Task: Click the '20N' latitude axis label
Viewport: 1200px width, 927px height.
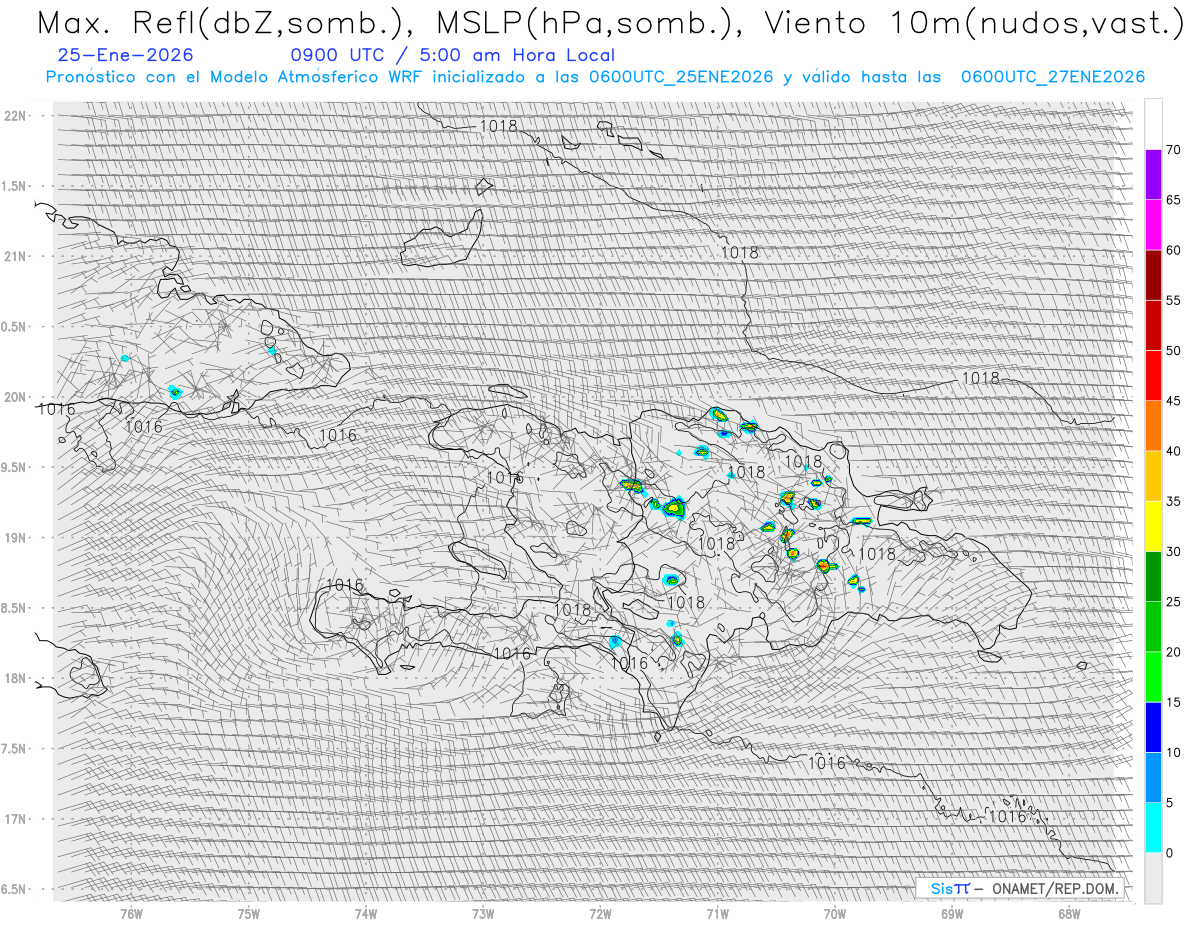Action: point(15,397)
